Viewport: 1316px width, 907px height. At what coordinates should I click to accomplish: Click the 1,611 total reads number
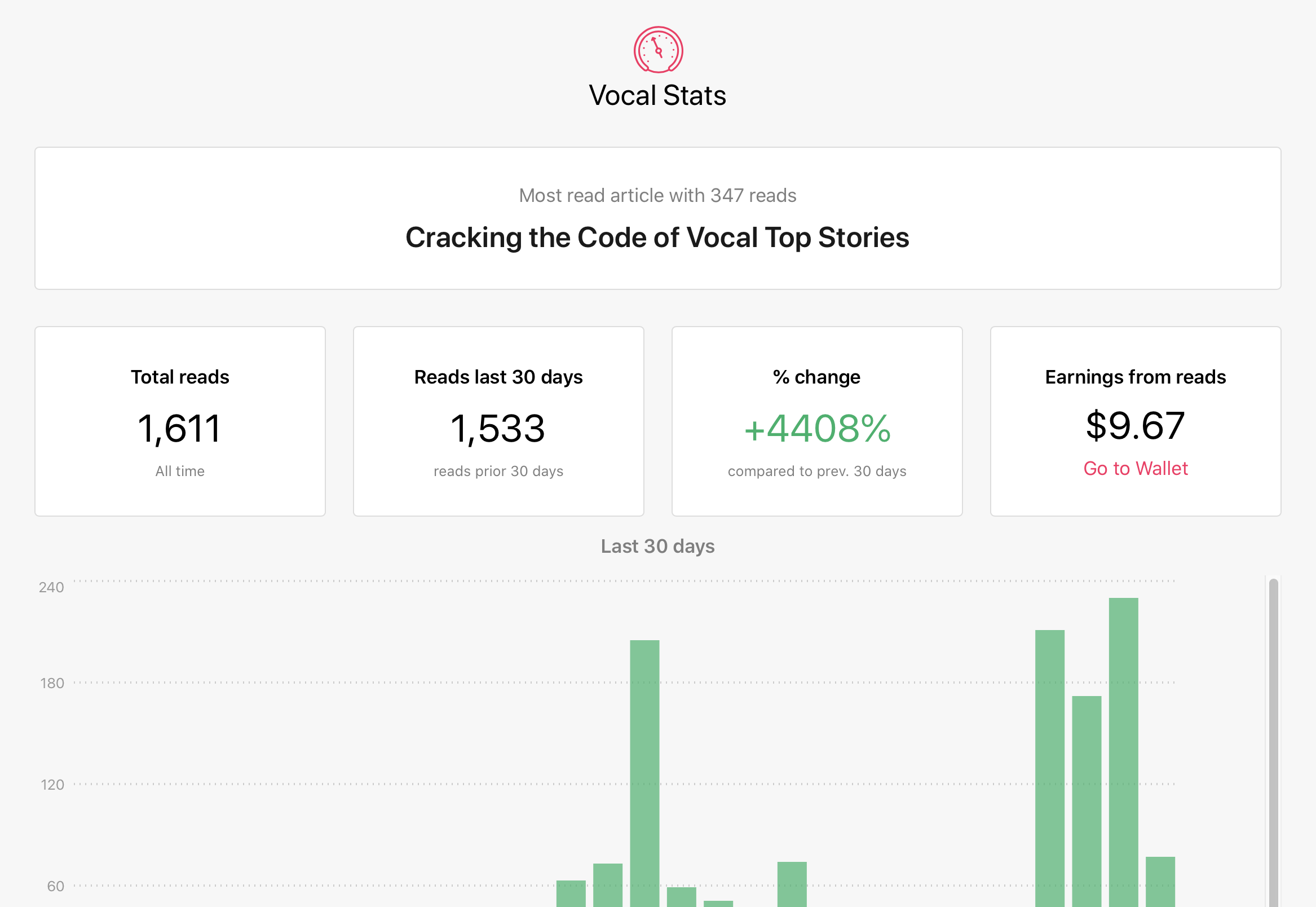tap(179, 429)
